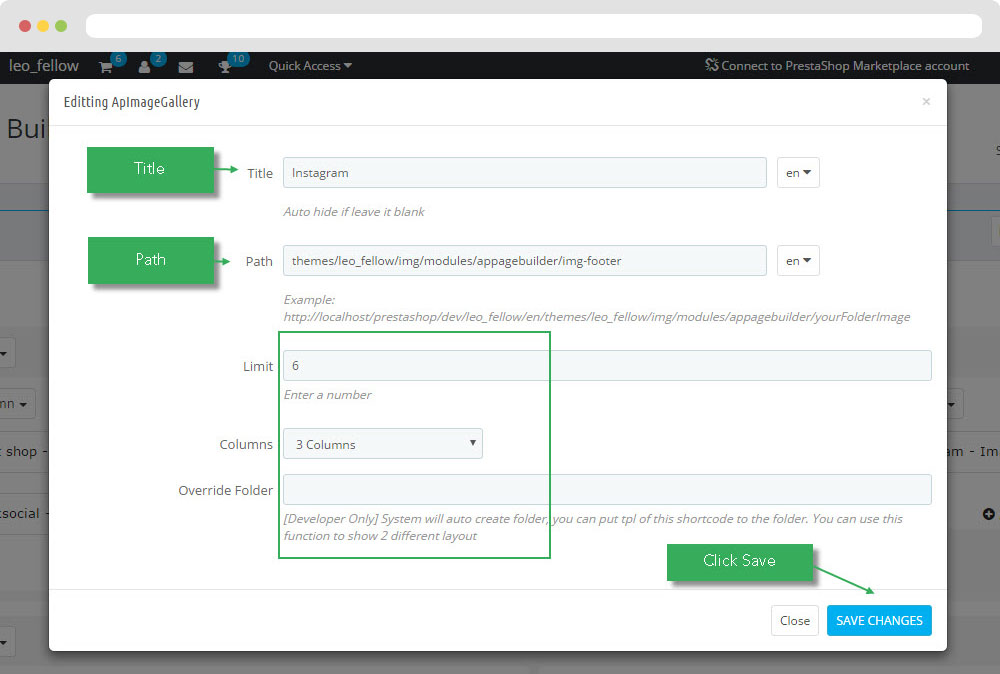Focus the Title input containing Instagram
This screenshot has height=674, width=1000.
[x=524, y=173]
